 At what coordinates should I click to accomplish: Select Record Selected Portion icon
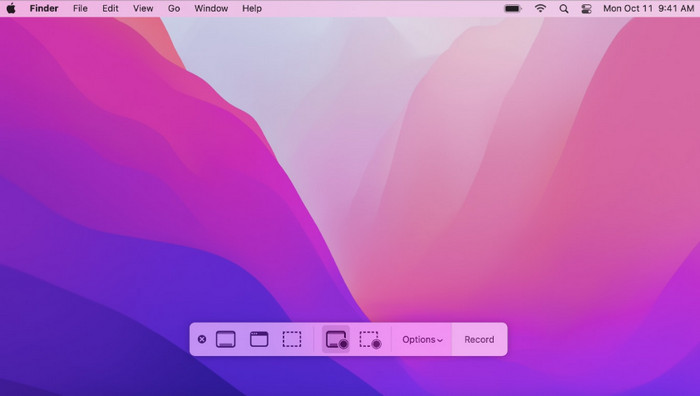click(370, 340)
